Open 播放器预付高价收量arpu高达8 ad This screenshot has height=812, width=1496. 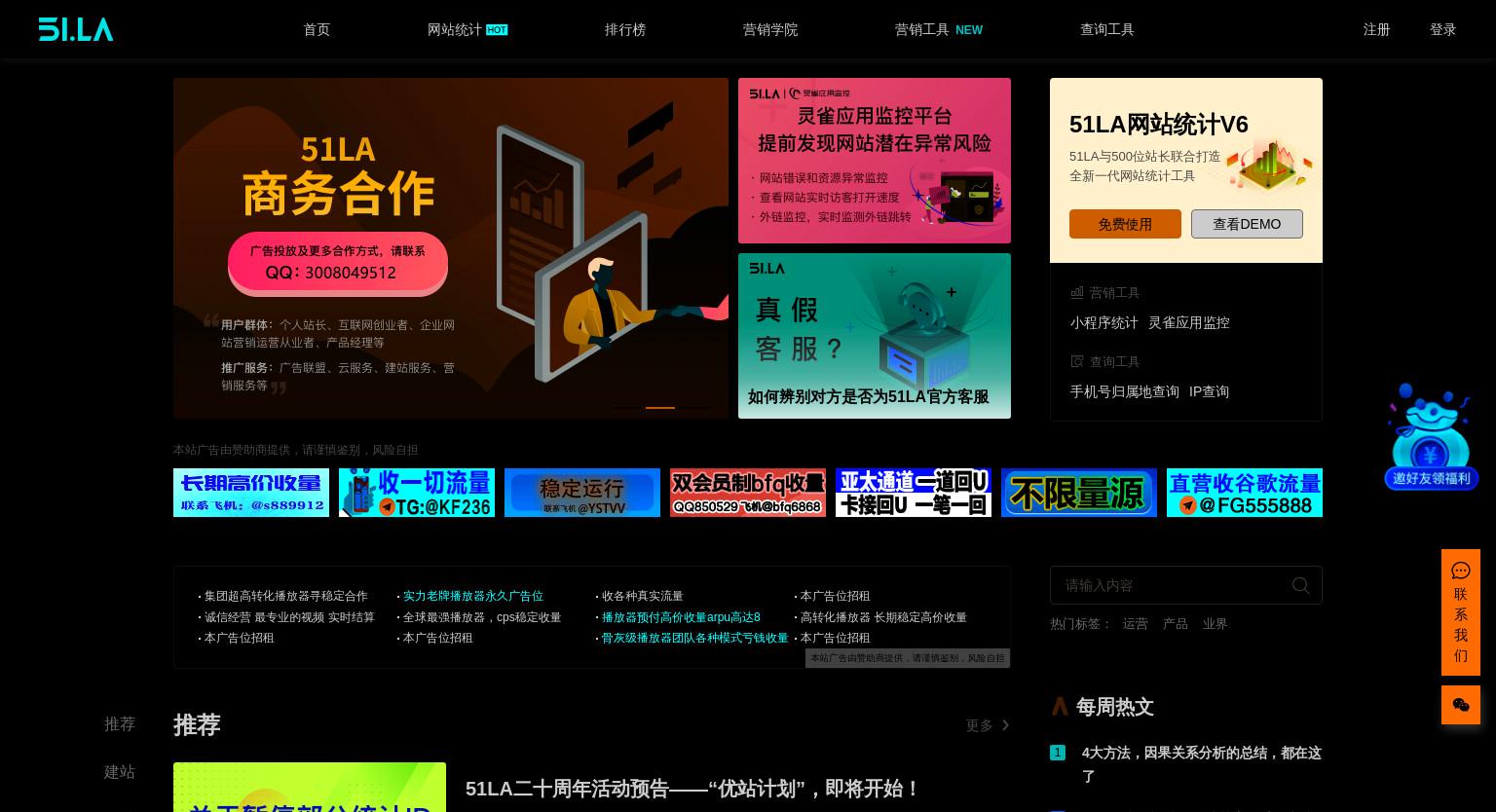pos(681,617)
